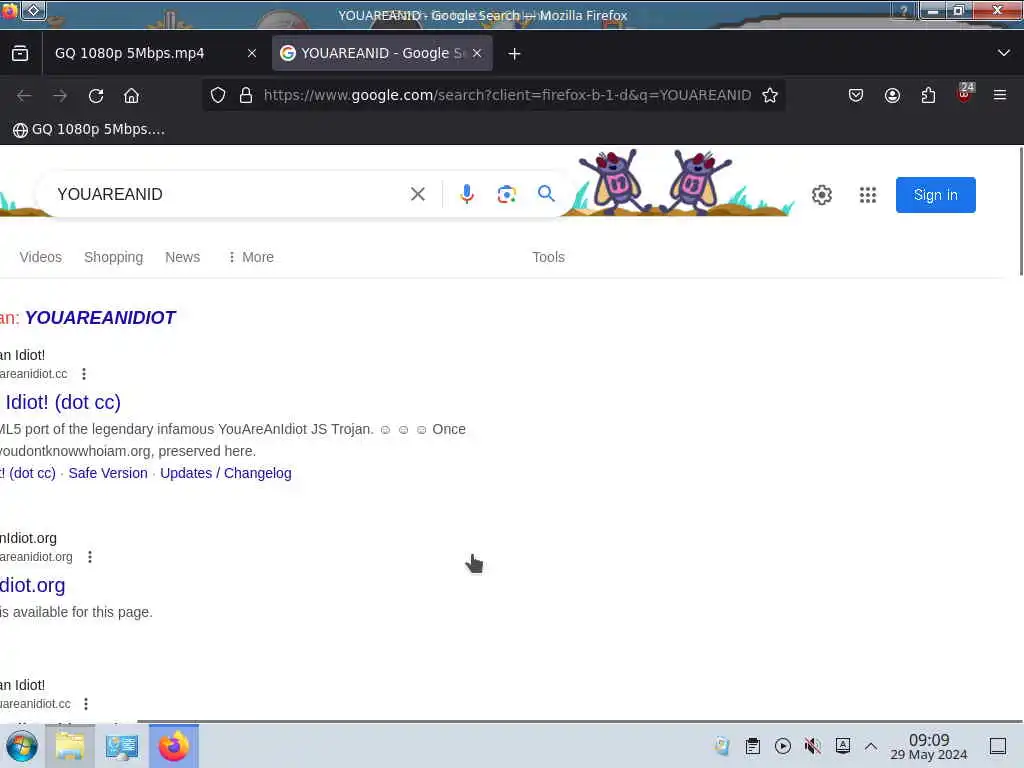This screenshot has width=1024, height=768.
Task: Search by image with Google Lens
Action: [x=507, y=194]
